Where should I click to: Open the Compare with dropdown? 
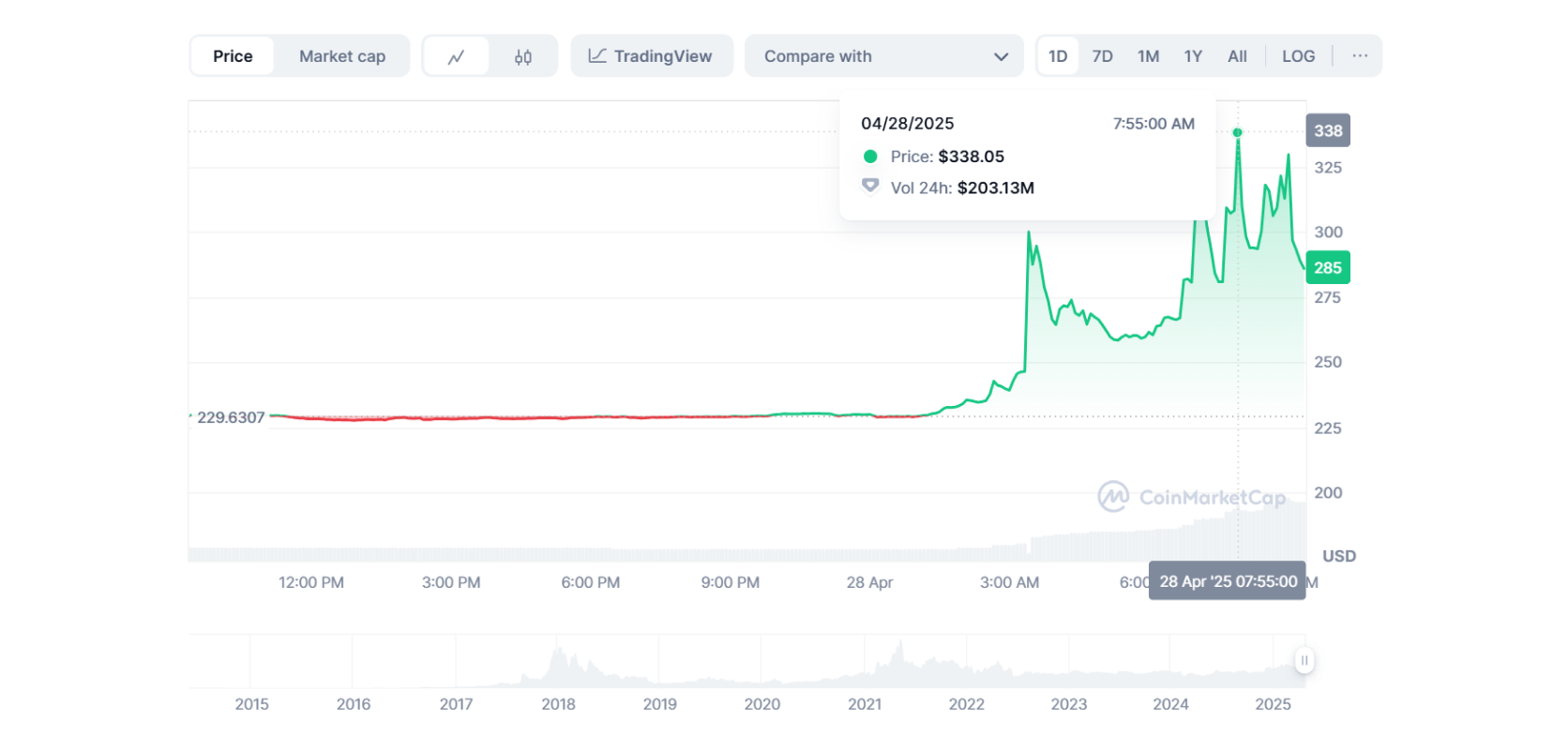(x=883, y=56)
